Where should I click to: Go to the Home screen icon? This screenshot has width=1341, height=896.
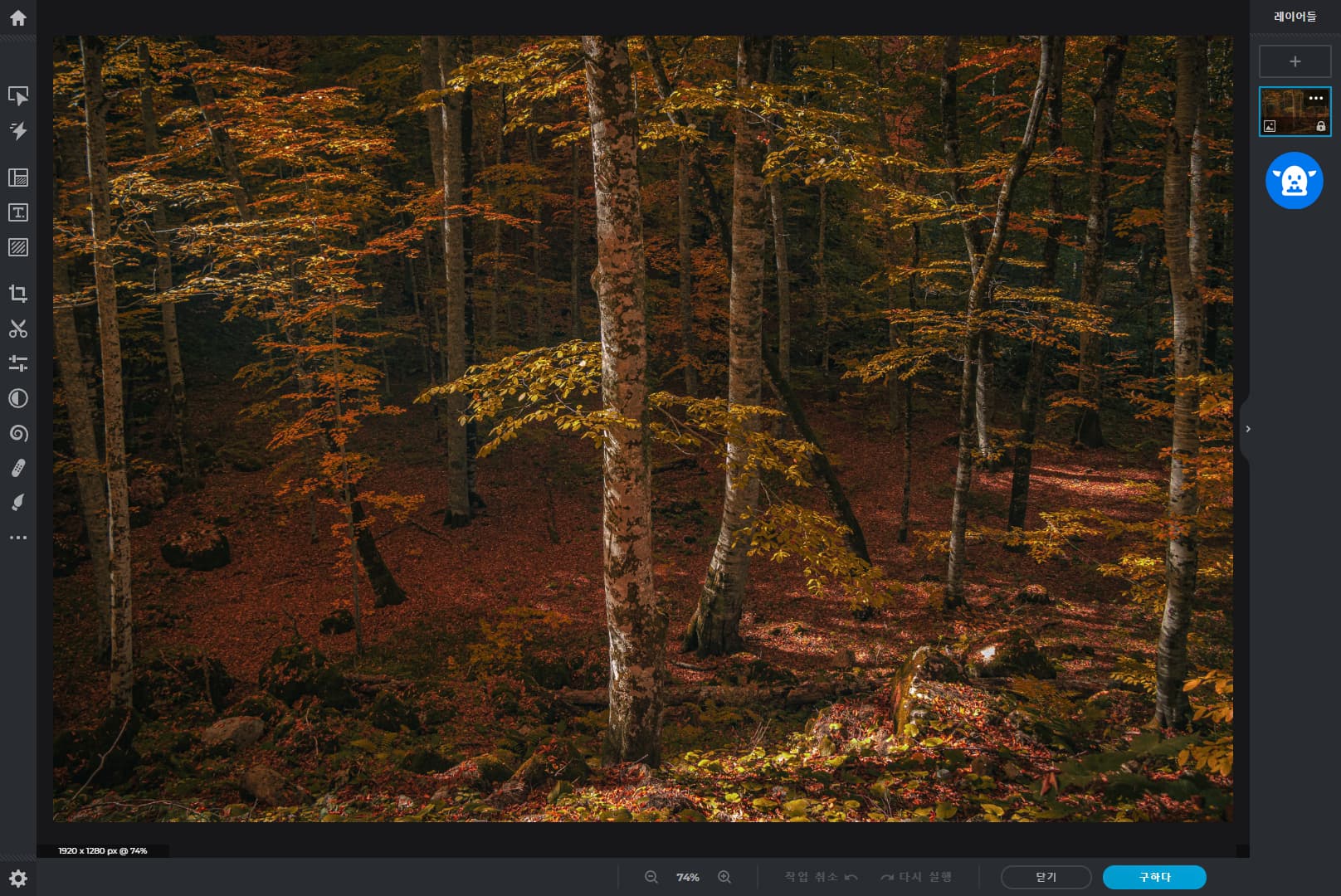(x=18, y=17)
